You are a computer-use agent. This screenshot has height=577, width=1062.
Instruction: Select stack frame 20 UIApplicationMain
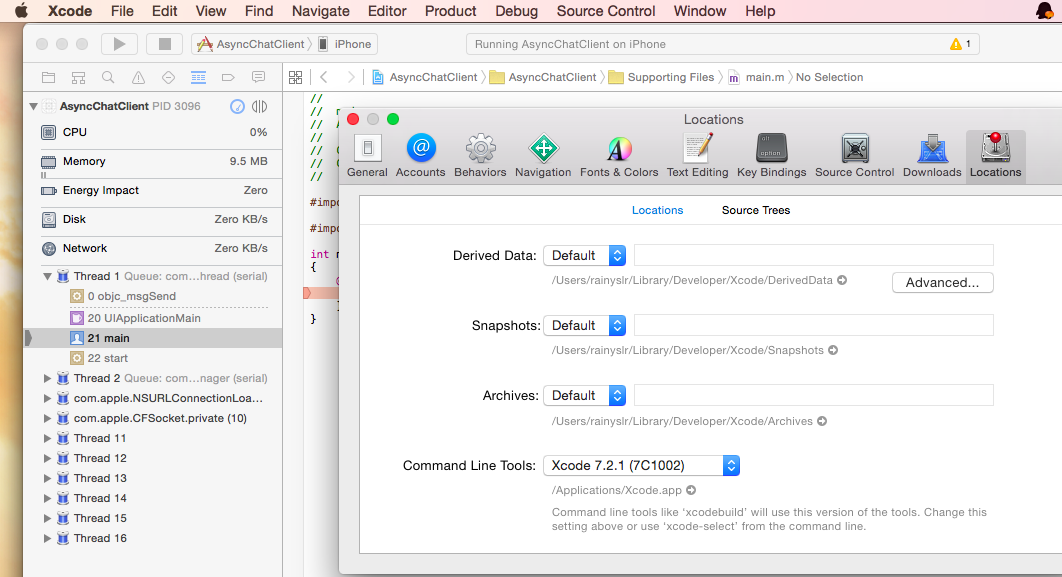point(154,318)
